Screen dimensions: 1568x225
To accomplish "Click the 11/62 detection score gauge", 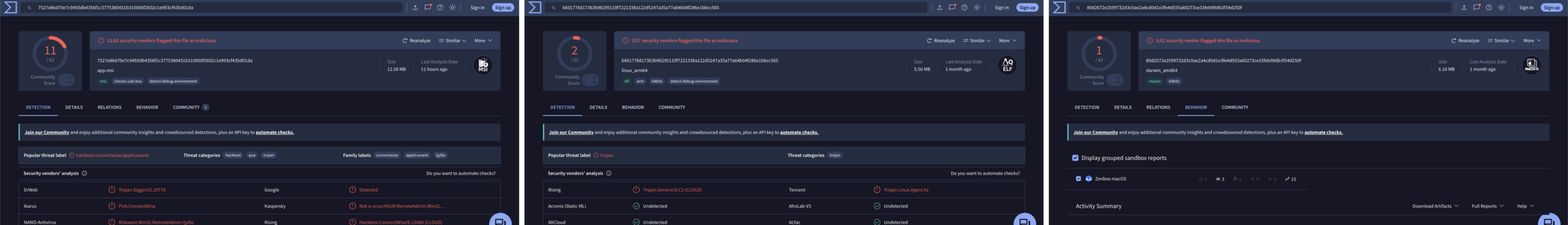I will point(50,53).
